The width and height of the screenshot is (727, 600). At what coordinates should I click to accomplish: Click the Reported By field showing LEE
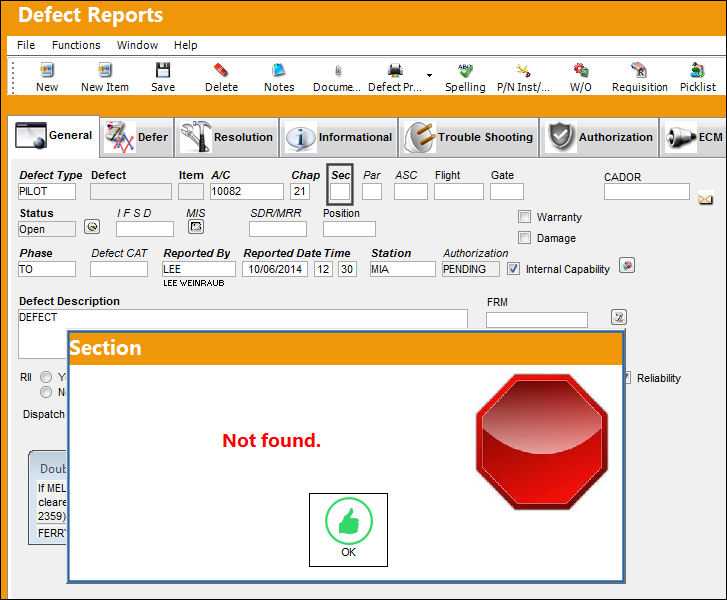[199, 269]
